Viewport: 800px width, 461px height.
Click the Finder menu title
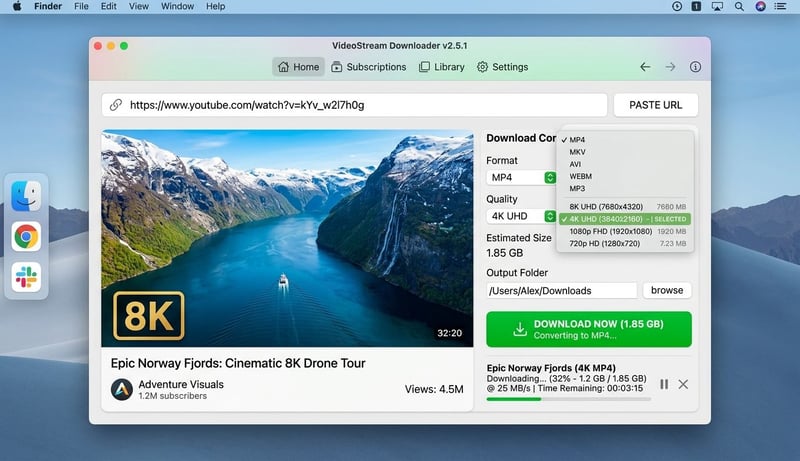point(48,6)
